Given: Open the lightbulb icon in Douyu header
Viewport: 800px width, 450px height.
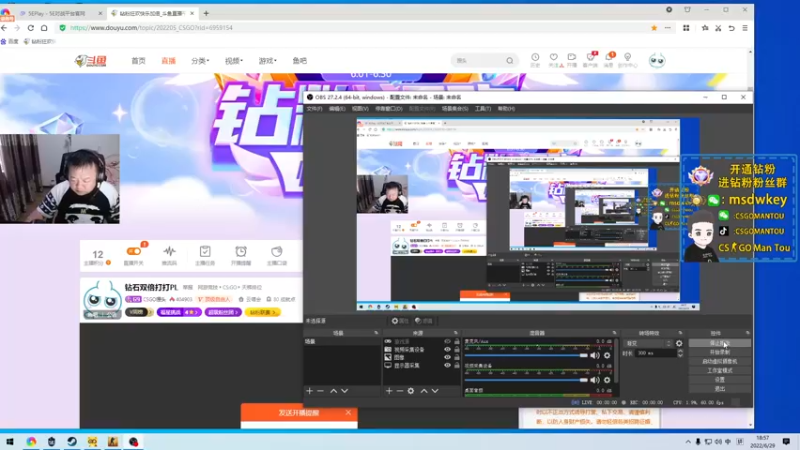Looking at the screenshot, I should pyautogui.click(x=628, y=57).
